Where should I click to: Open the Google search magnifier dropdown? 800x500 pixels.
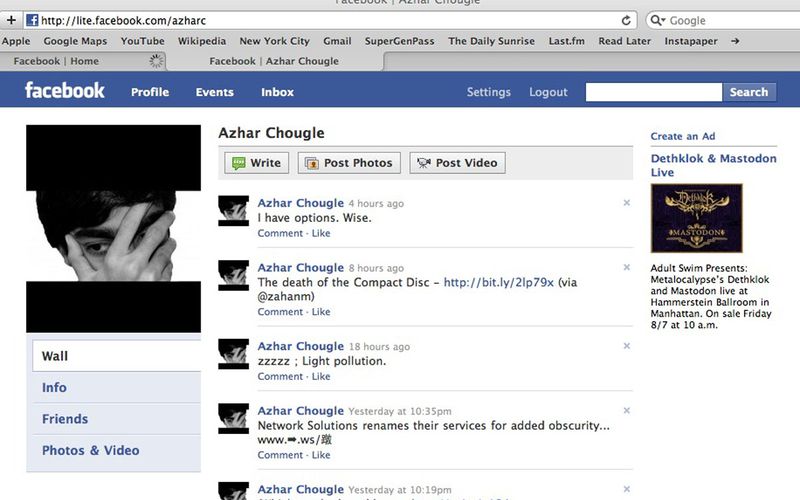point(658,20)
